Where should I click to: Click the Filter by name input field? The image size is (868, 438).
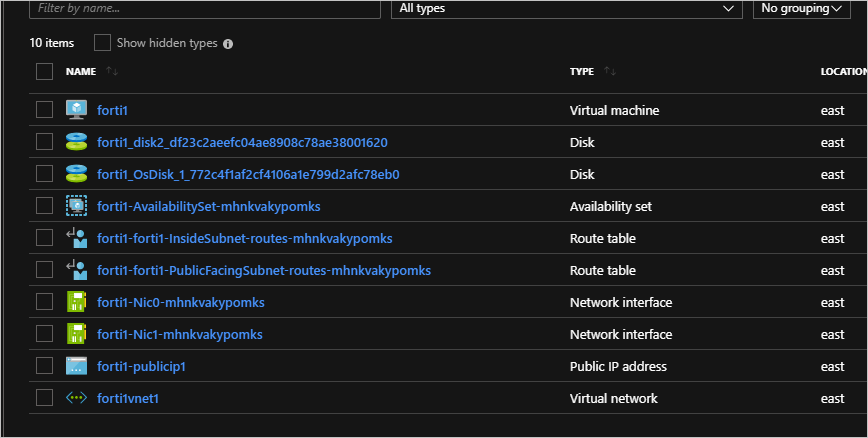click(205, 8)
